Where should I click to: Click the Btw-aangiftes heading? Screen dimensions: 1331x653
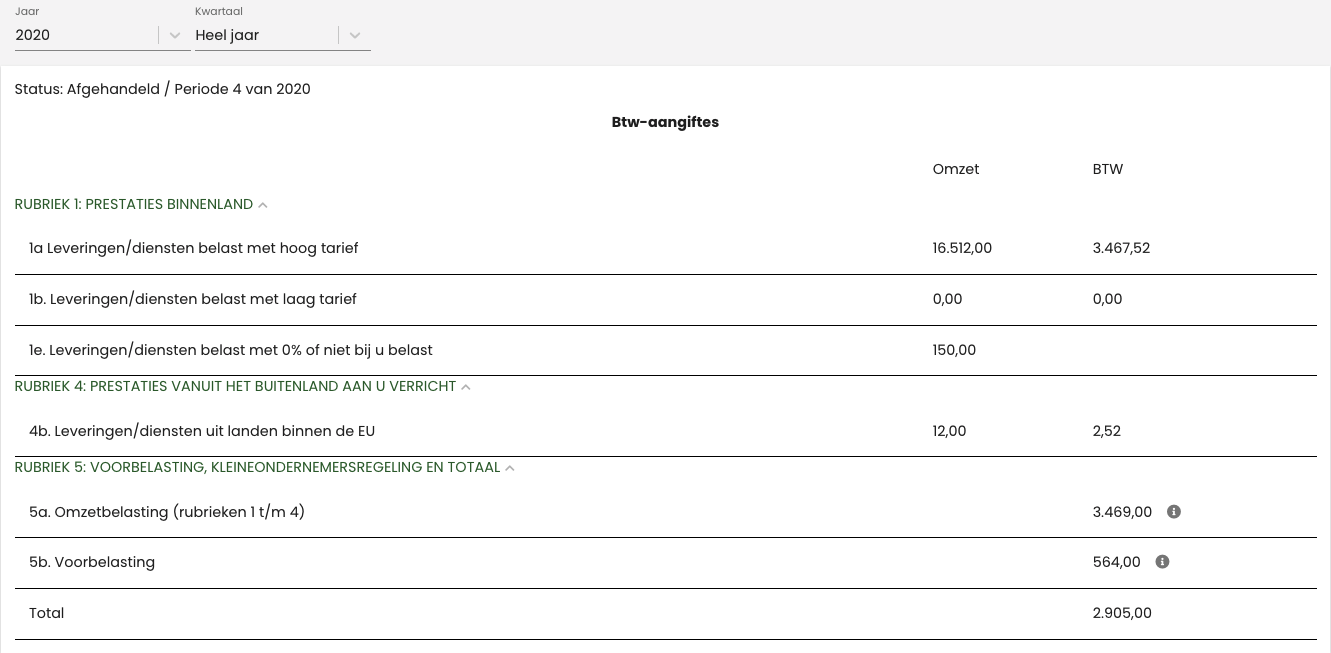click(x=665, y=122)
